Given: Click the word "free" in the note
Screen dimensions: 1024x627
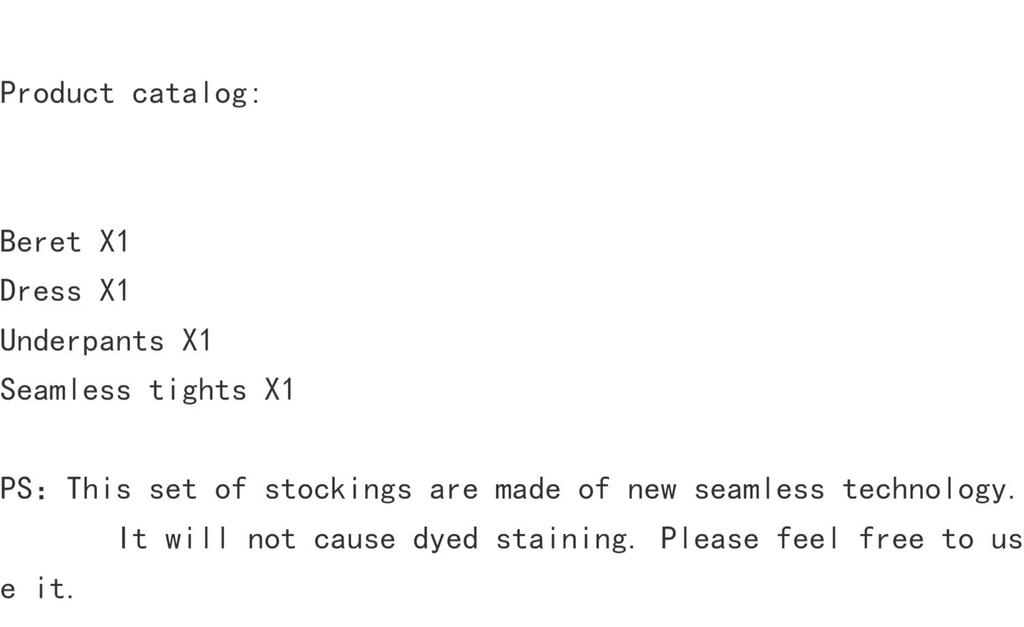Looking at the screenshot, I should pyautogui.click(x=890, y=539).
